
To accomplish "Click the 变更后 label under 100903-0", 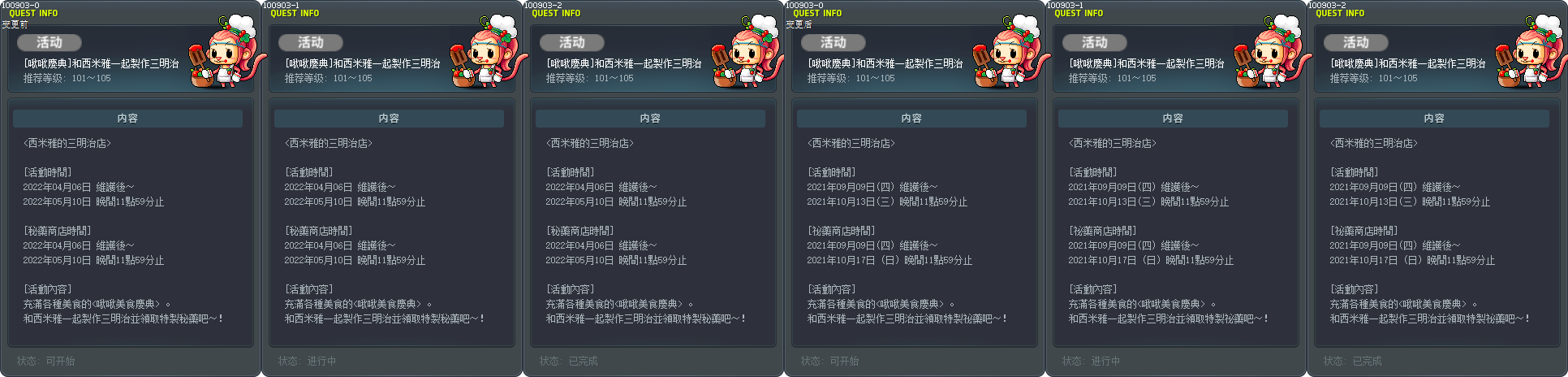I will [799, 24].
